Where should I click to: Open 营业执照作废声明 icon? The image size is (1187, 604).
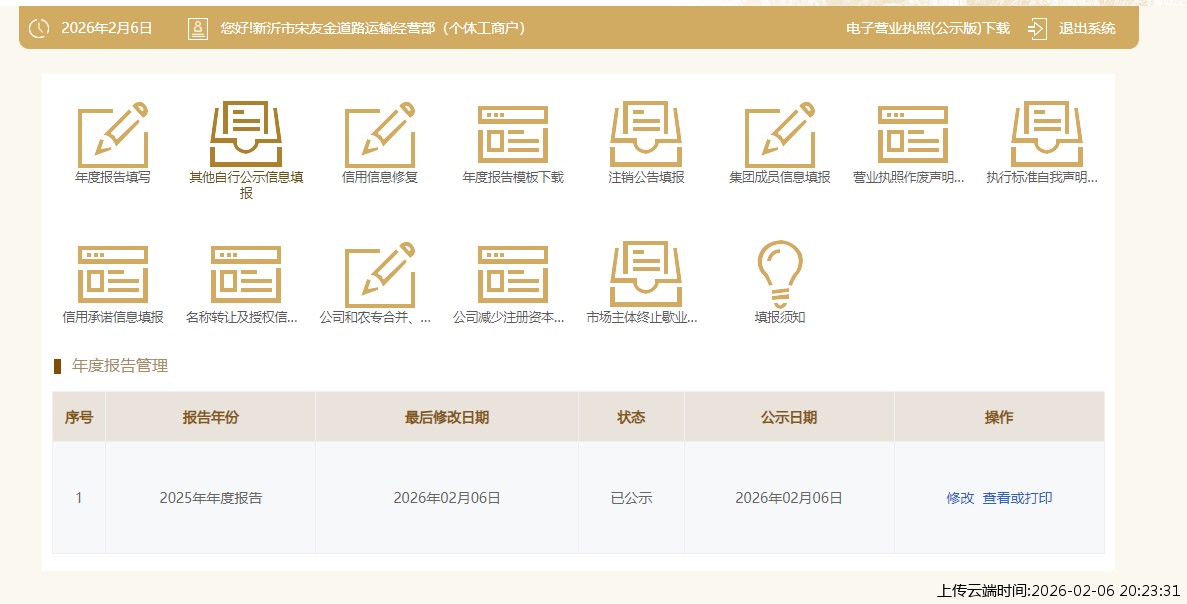pos(913,135)
